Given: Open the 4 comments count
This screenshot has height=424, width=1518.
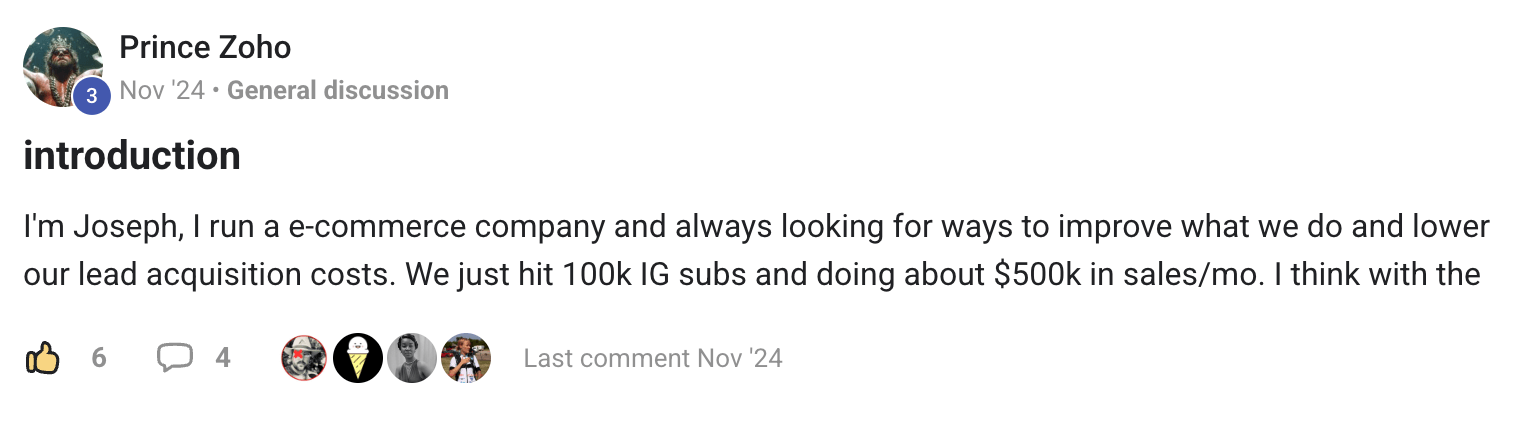Looking at the screenshot, I should coord(223,358).
